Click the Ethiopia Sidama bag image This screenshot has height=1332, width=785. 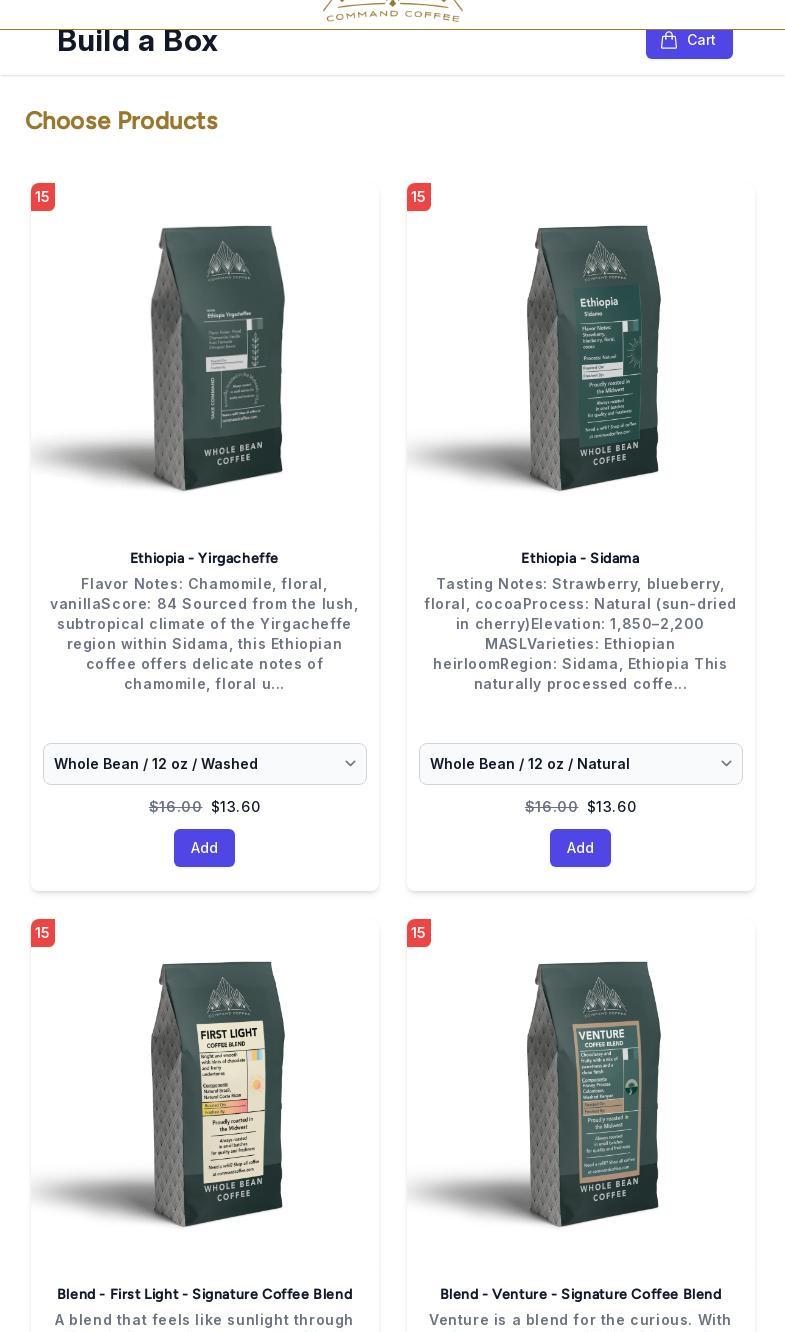click(x=581, y=357)
